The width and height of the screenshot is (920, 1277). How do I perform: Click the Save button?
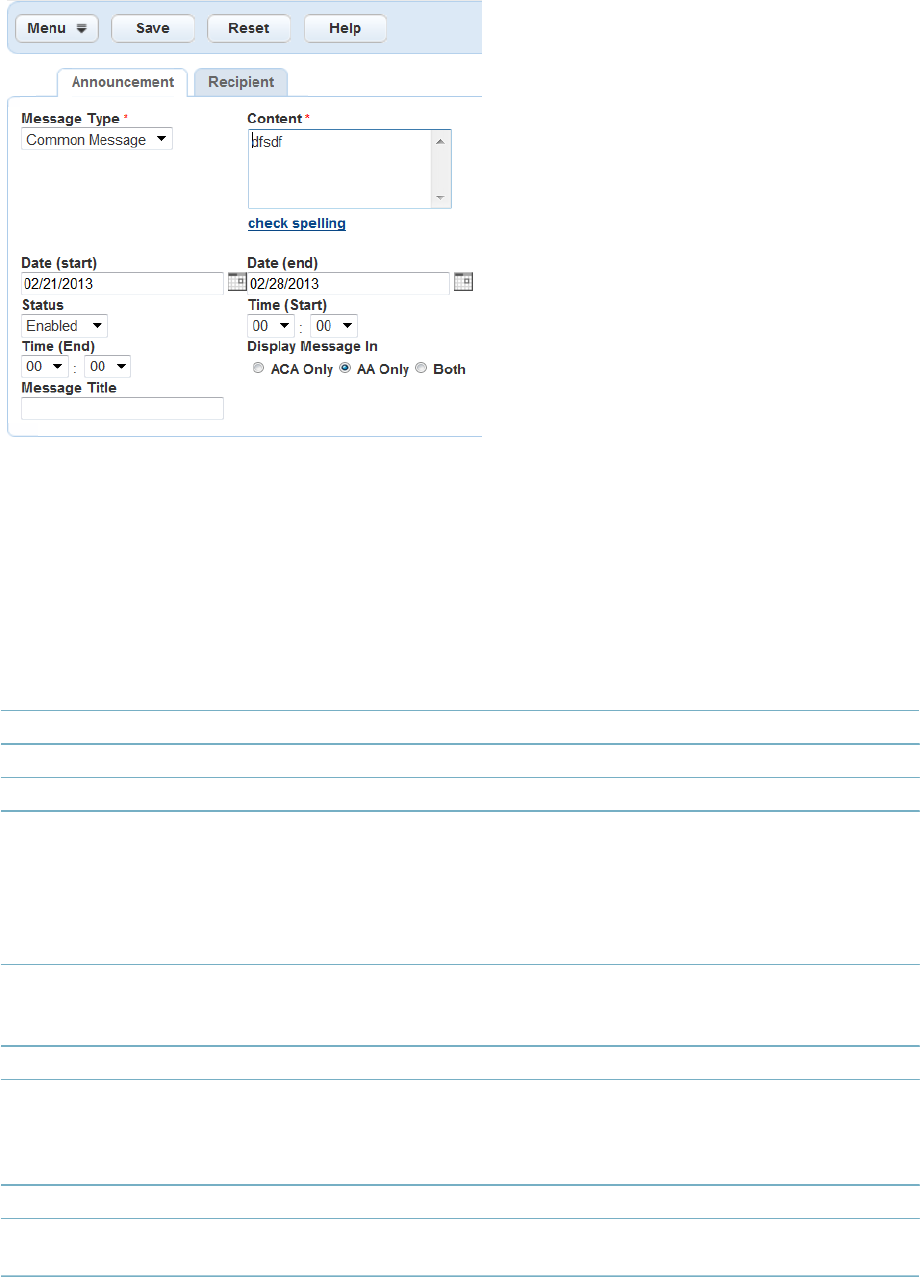(x=153, y=28)
